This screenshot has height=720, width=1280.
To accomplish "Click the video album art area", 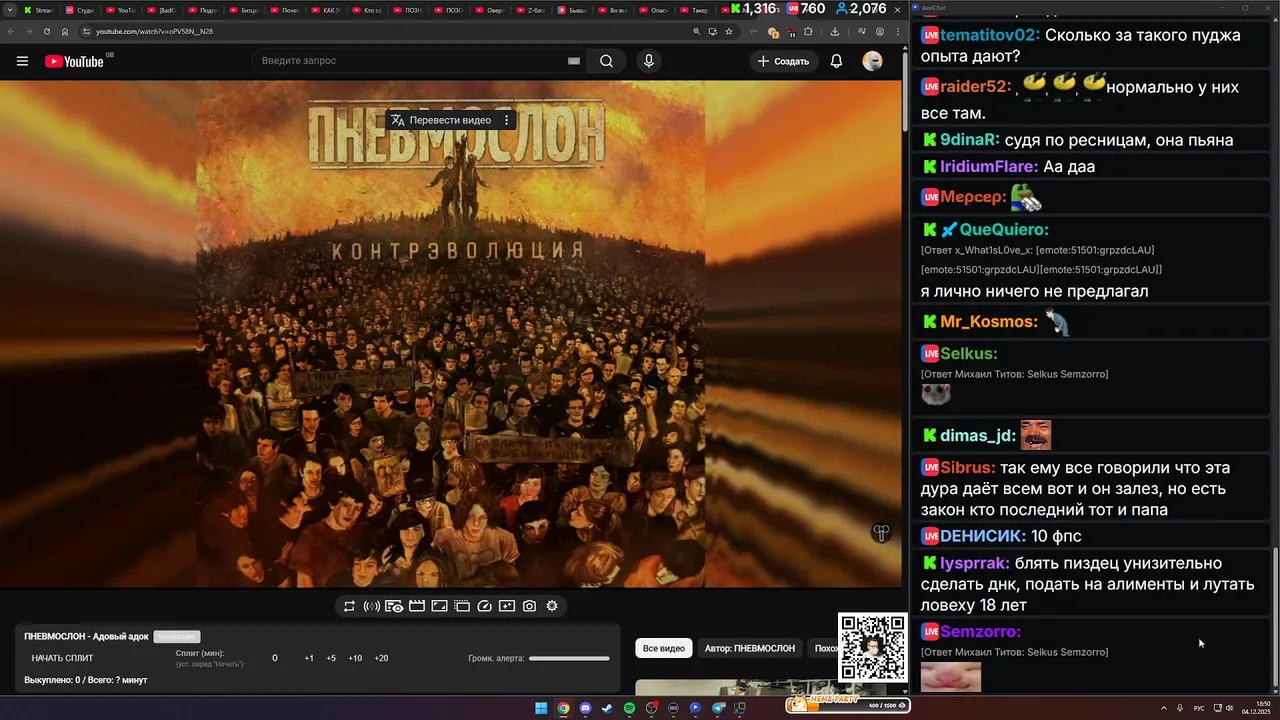I will click(x=450, y=335).
